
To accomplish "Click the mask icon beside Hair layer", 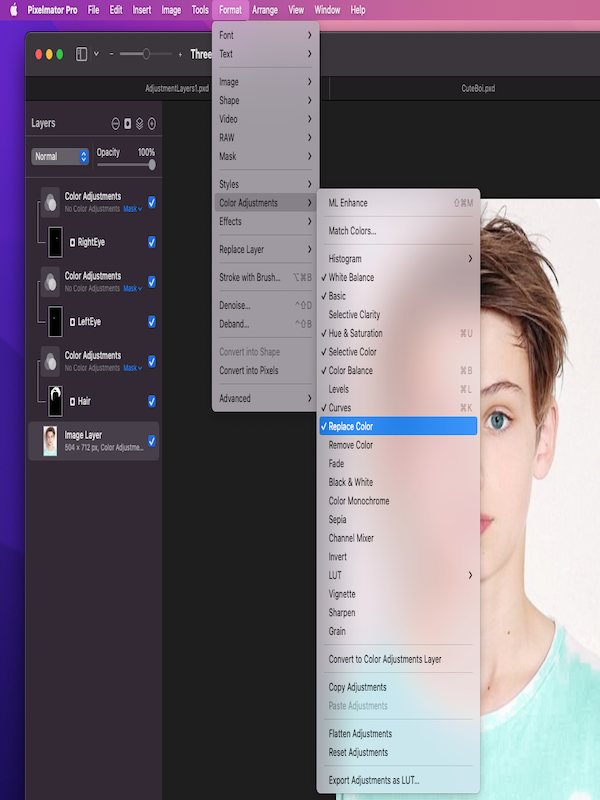I will tap(72, 401).
